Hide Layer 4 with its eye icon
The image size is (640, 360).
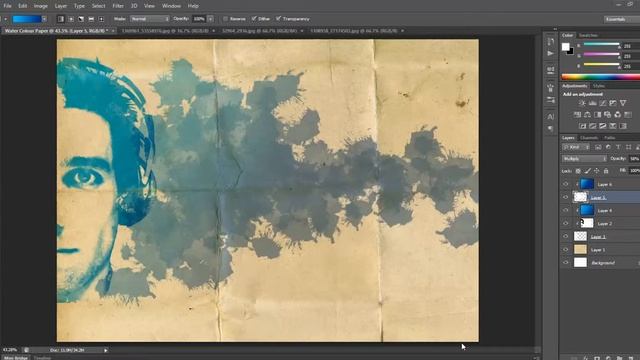[566, 210]
